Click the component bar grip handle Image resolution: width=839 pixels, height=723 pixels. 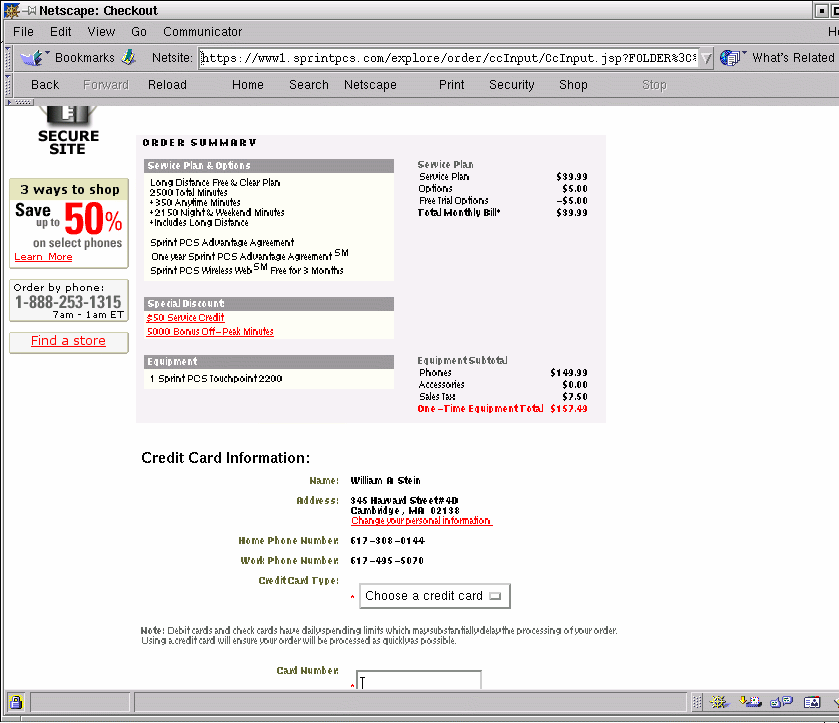tap(697, 702)
